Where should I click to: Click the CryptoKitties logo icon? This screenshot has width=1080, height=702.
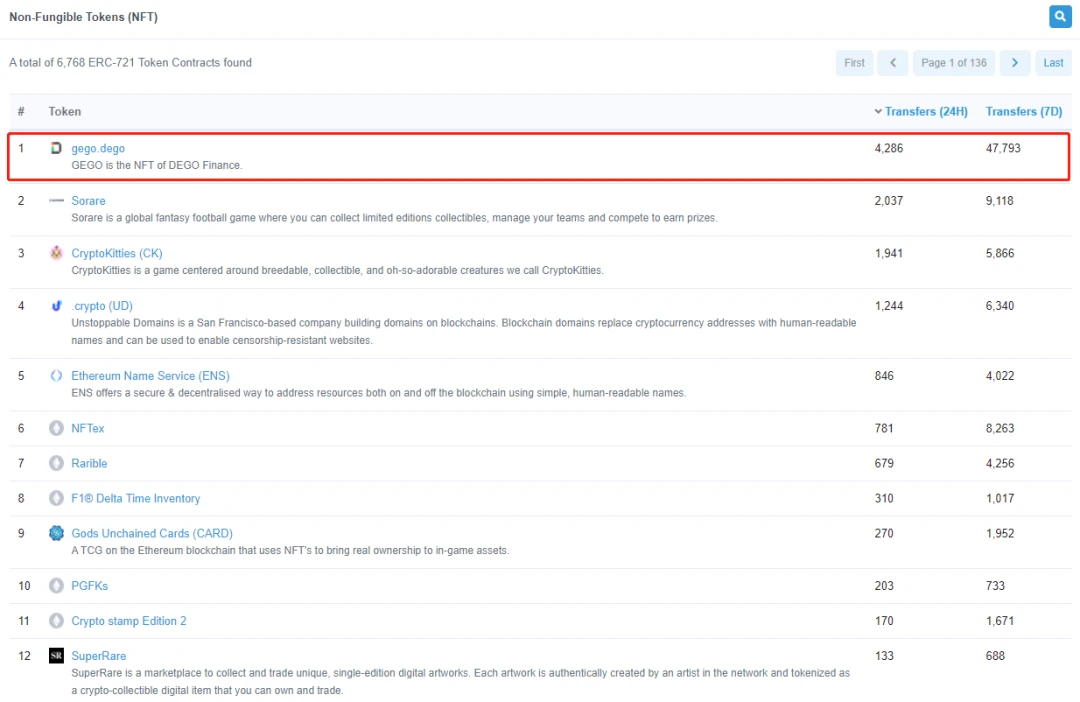[56, 253]
